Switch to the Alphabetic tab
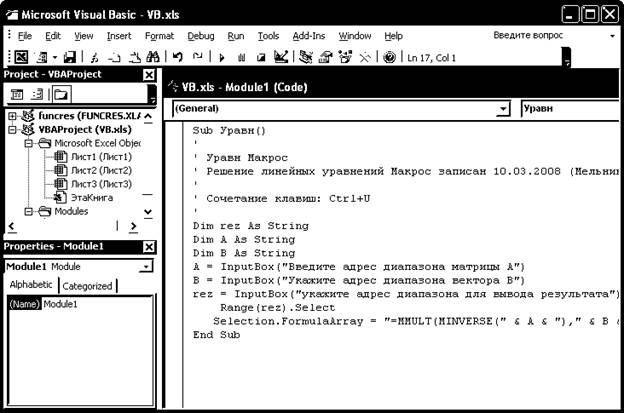Image resolution: width=624 pixels, height=413 pixels. point(31,285)
